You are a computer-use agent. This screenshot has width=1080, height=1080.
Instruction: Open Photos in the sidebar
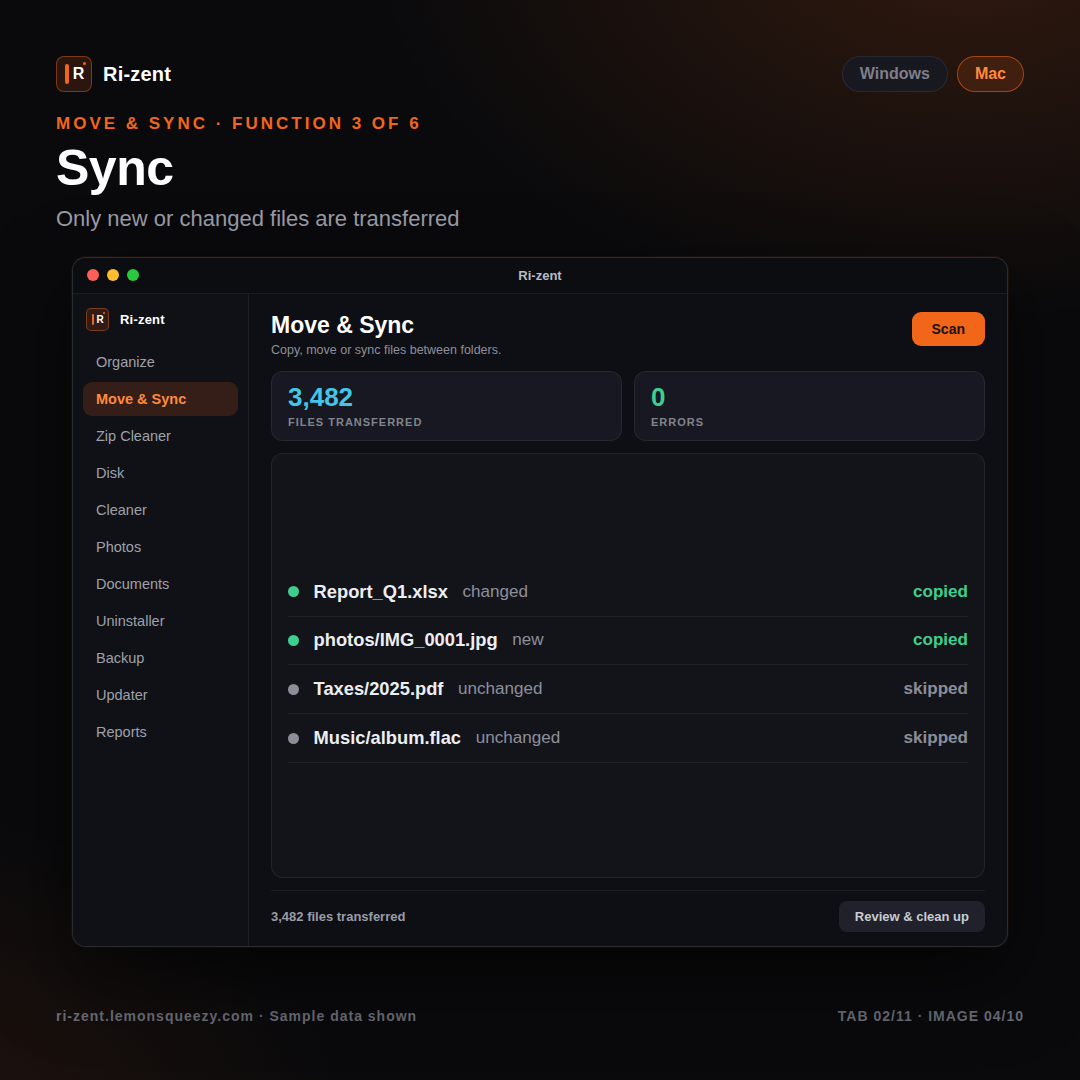click(160, 547)
